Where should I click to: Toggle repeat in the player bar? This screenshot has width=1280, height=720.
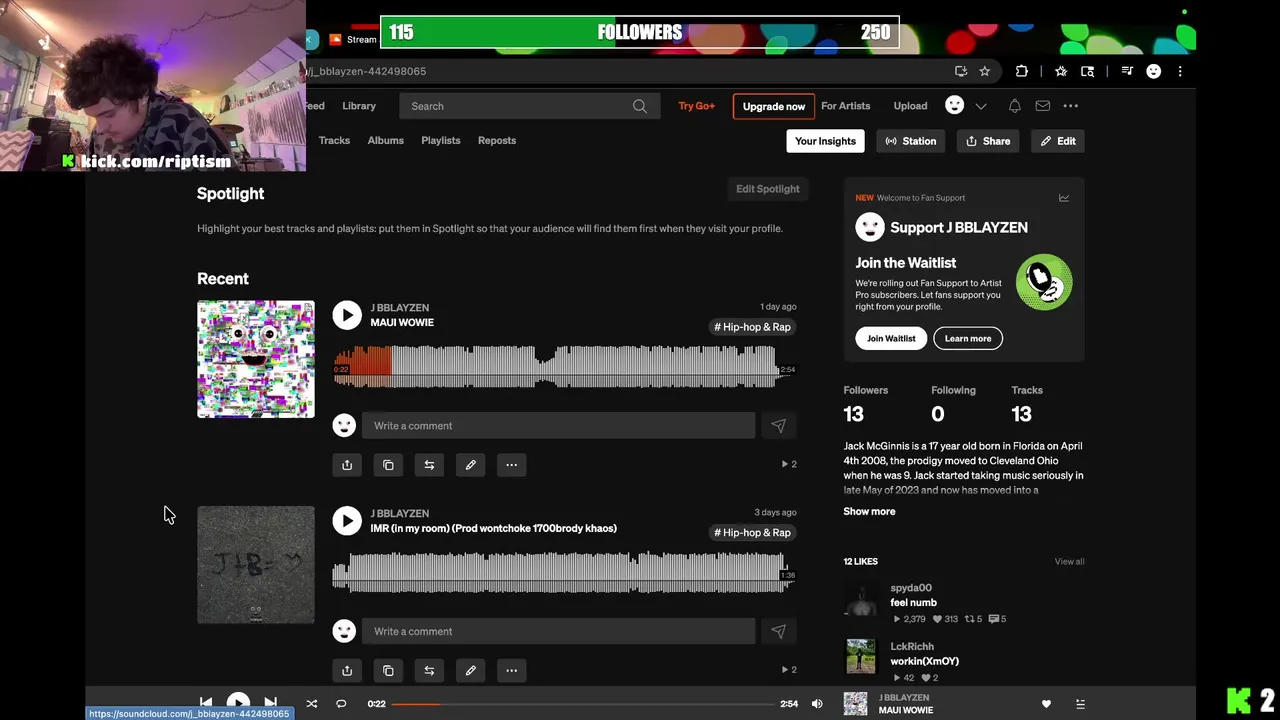click(341, 704)
